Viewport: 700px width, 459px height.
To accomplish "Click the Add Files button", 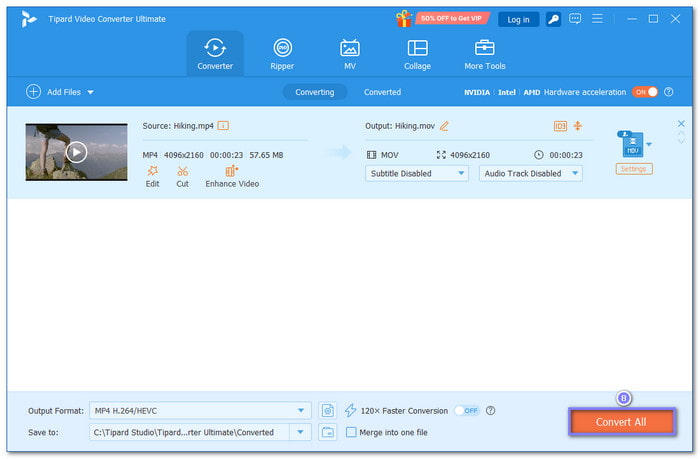I will 54,92.
